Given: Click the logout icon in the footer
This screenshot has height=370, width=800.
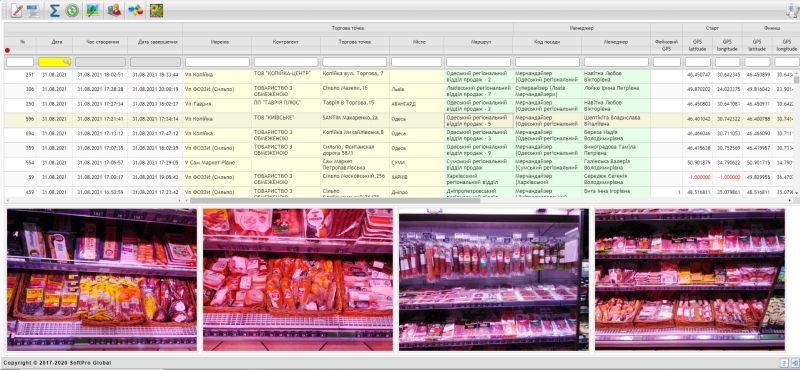Looking at the screenshot, I should coord(795,363).
